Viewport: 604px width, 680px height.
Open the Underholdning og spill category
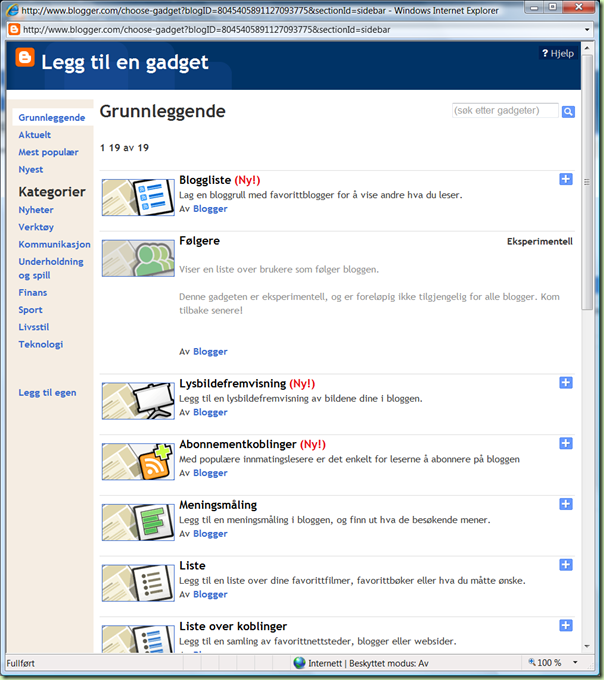[51, 268]
